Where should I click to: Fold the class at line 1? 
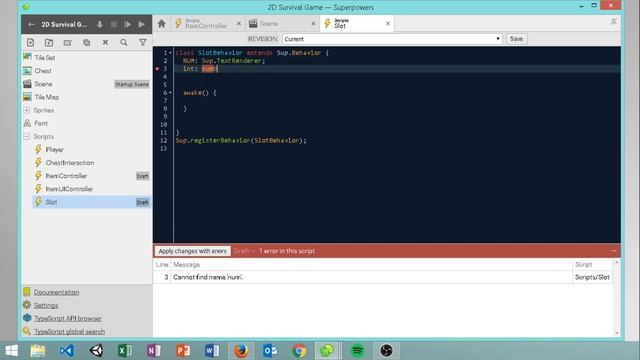170,53
